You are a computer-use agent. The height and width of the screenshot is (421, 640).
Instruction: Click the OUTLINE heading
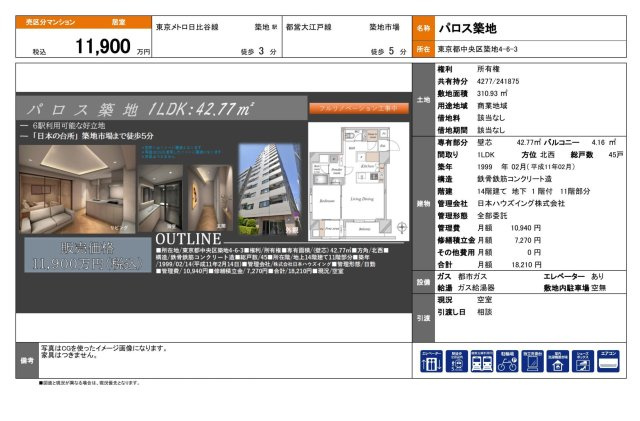pos(189,238)
